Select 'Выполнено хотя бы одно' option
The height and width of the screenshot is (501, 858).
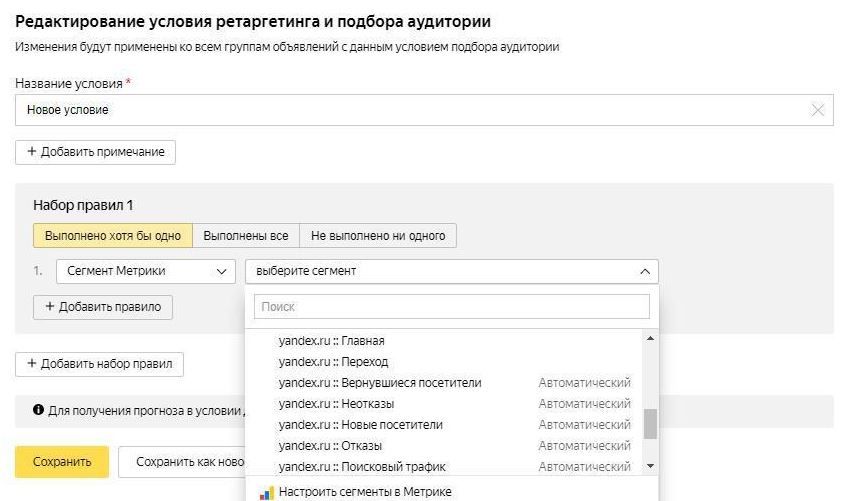(113, 236)
